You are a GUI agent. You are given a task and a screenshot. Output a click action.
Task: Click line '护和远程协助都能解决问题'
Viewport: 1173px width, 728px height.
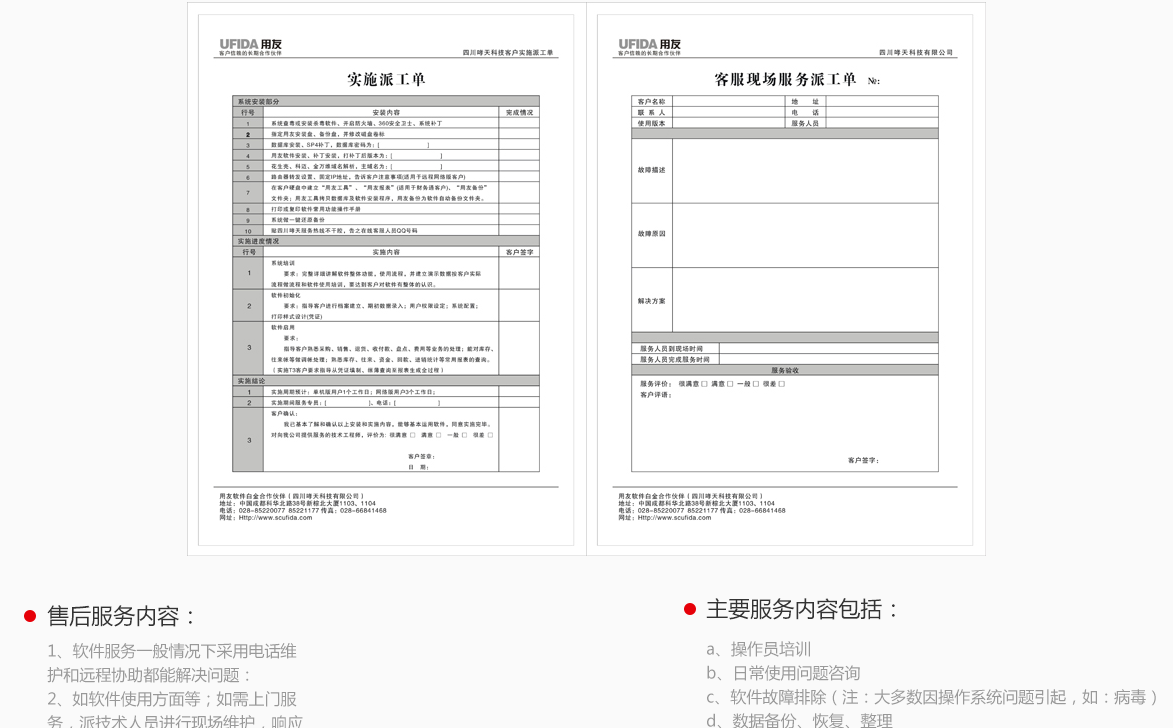point(148,675)
